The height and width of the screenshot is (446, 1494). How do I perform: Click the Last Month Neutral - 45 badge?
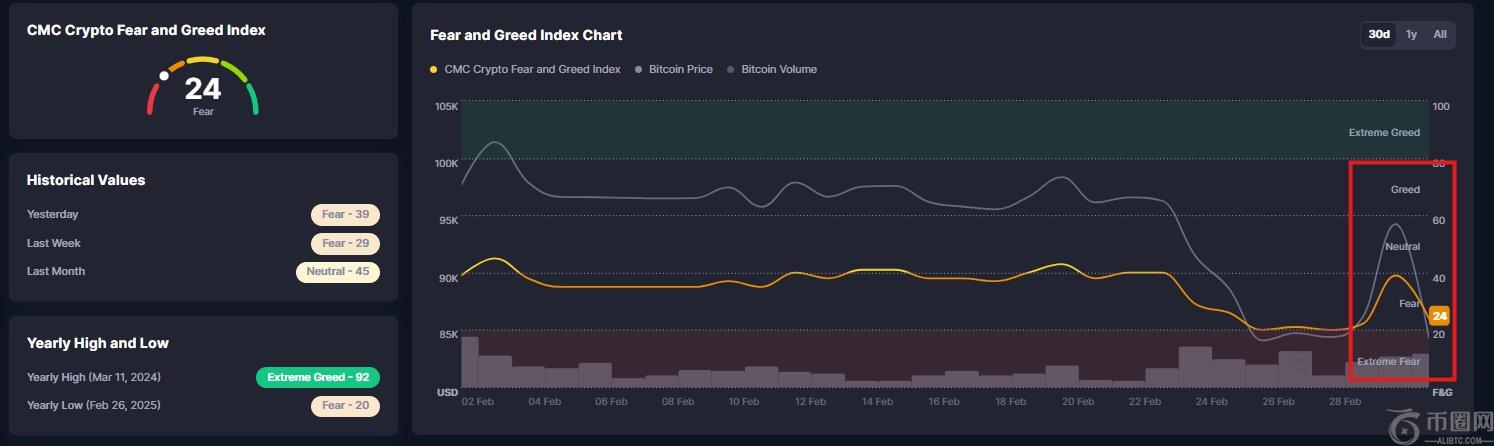click(x=338, y=272)
